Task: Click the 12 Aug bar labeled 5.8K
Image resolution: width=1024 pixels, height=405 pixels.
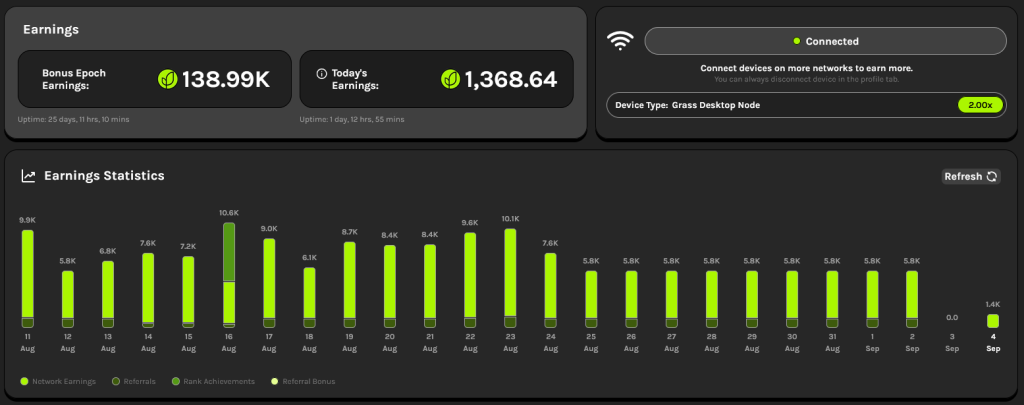Action: coord(68,299)
